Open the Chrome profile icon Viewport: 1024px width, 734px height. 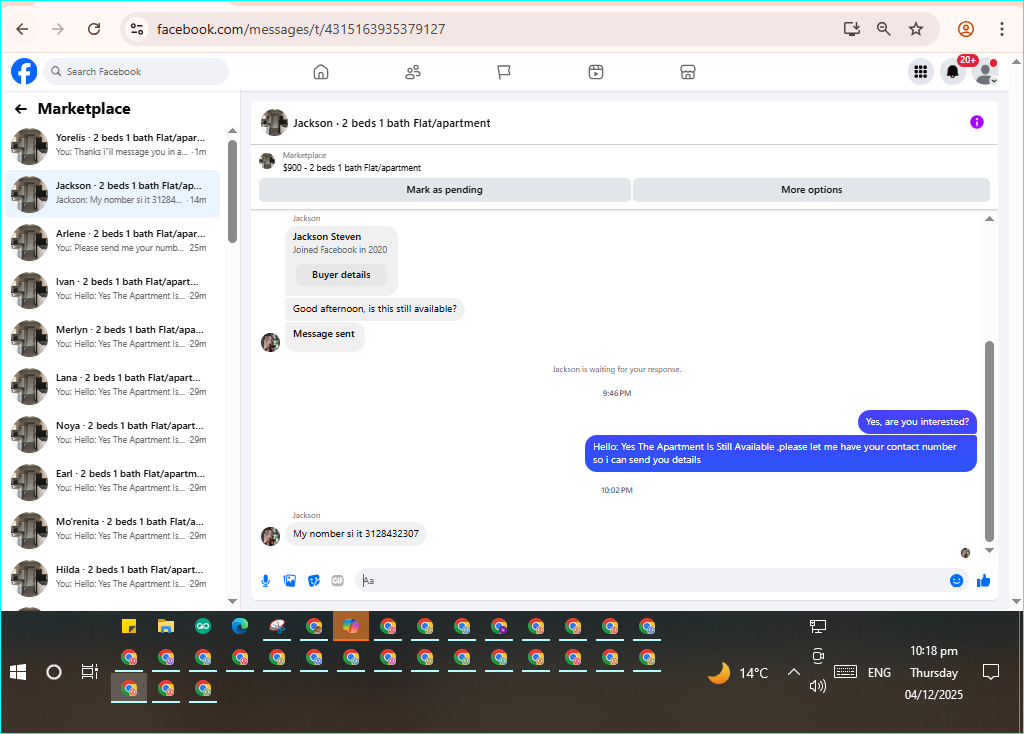coord(966,29)
